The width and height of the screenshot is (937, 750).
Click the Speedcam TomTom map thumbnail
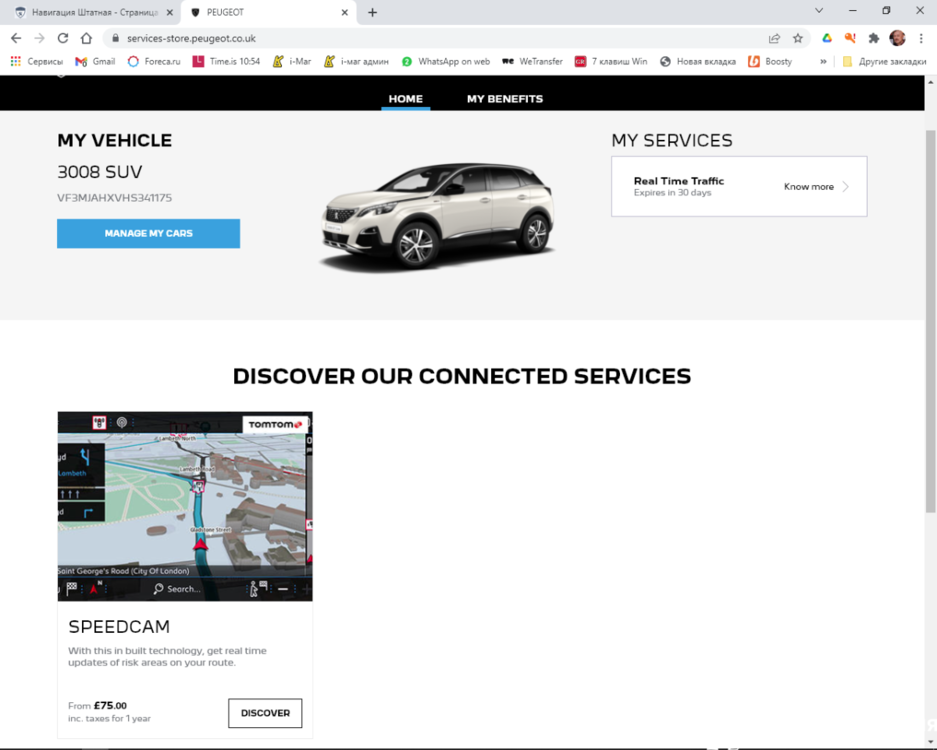(185, 506)
